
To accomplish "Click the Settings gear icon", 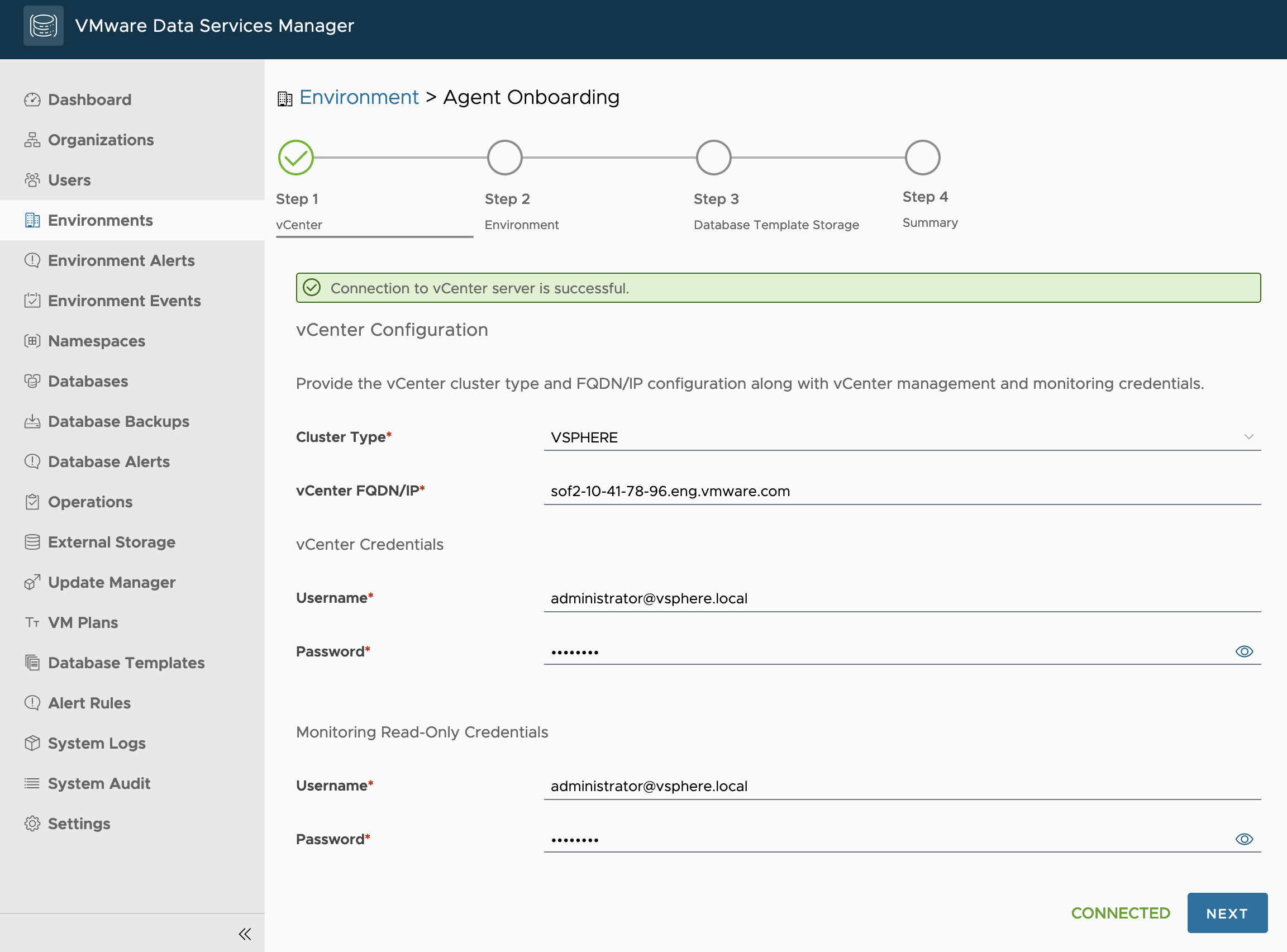I will tap(32, 824).
